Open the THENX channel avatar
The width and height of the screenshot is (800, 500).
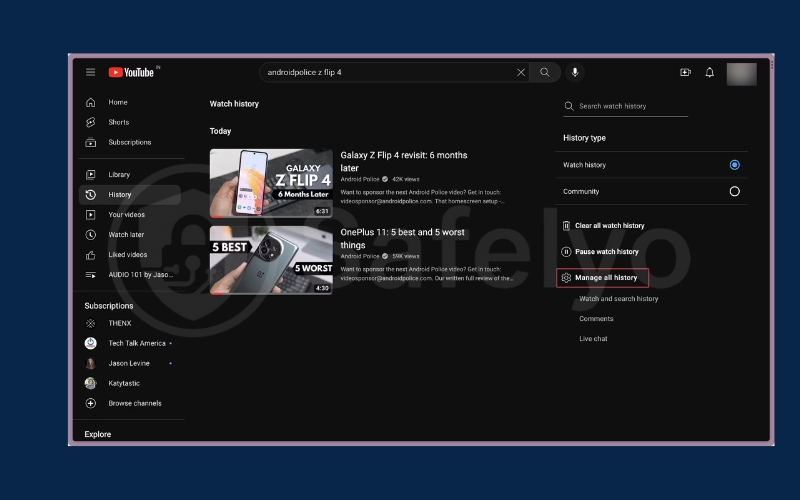click(90, 323)
